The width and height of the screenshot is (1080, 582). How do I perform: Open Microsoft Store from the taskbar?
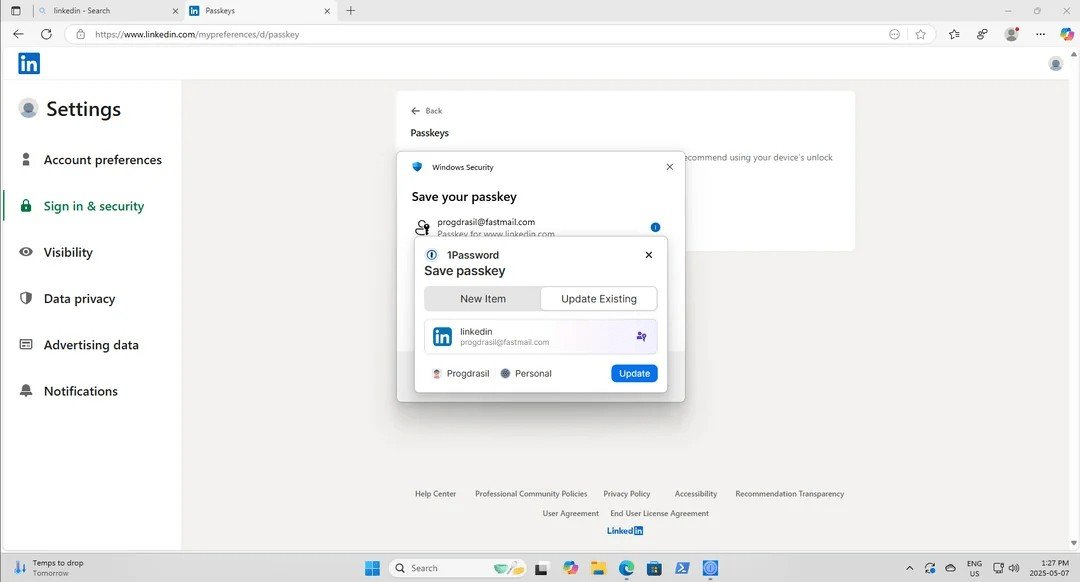coord(654,568)
